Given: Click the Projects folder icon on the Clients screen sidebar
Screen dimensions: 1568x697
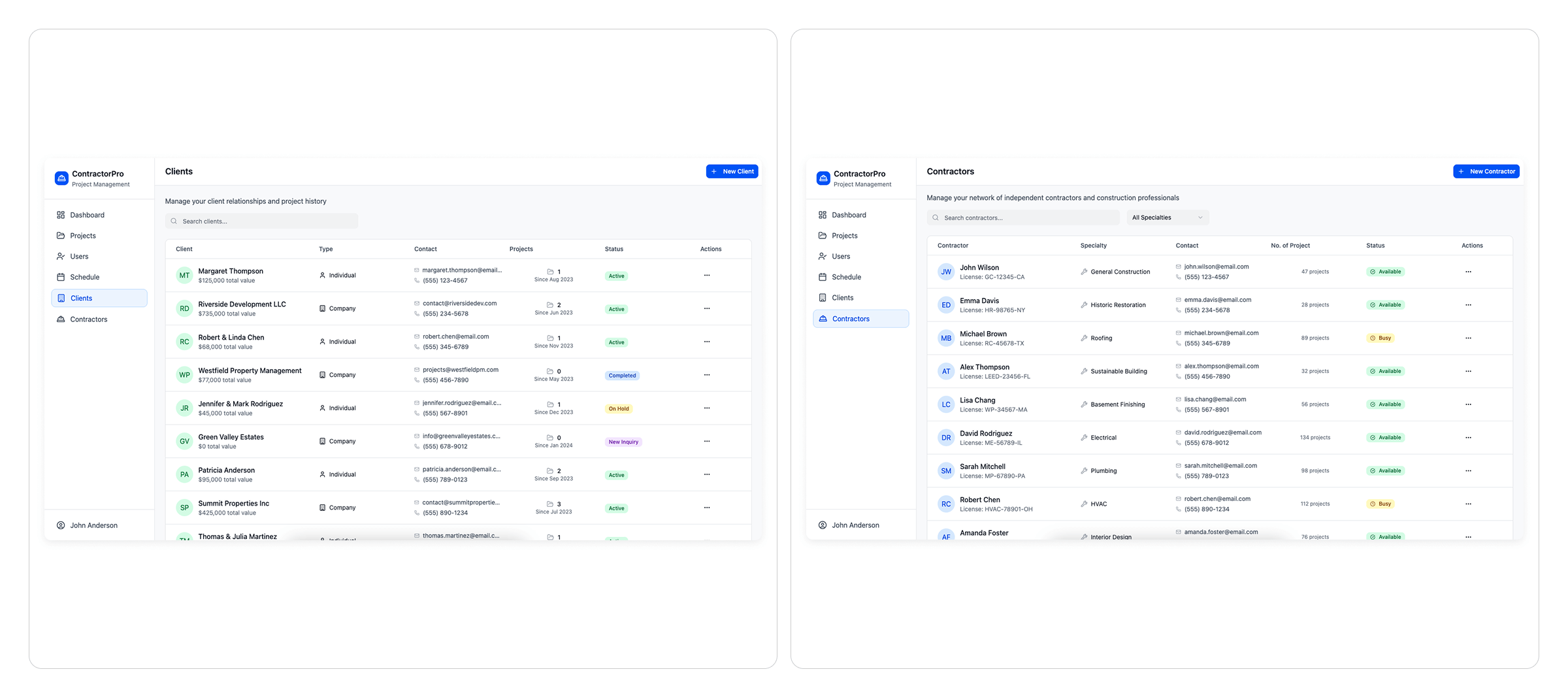Looking at the screenshot, I should coord(61,236).
